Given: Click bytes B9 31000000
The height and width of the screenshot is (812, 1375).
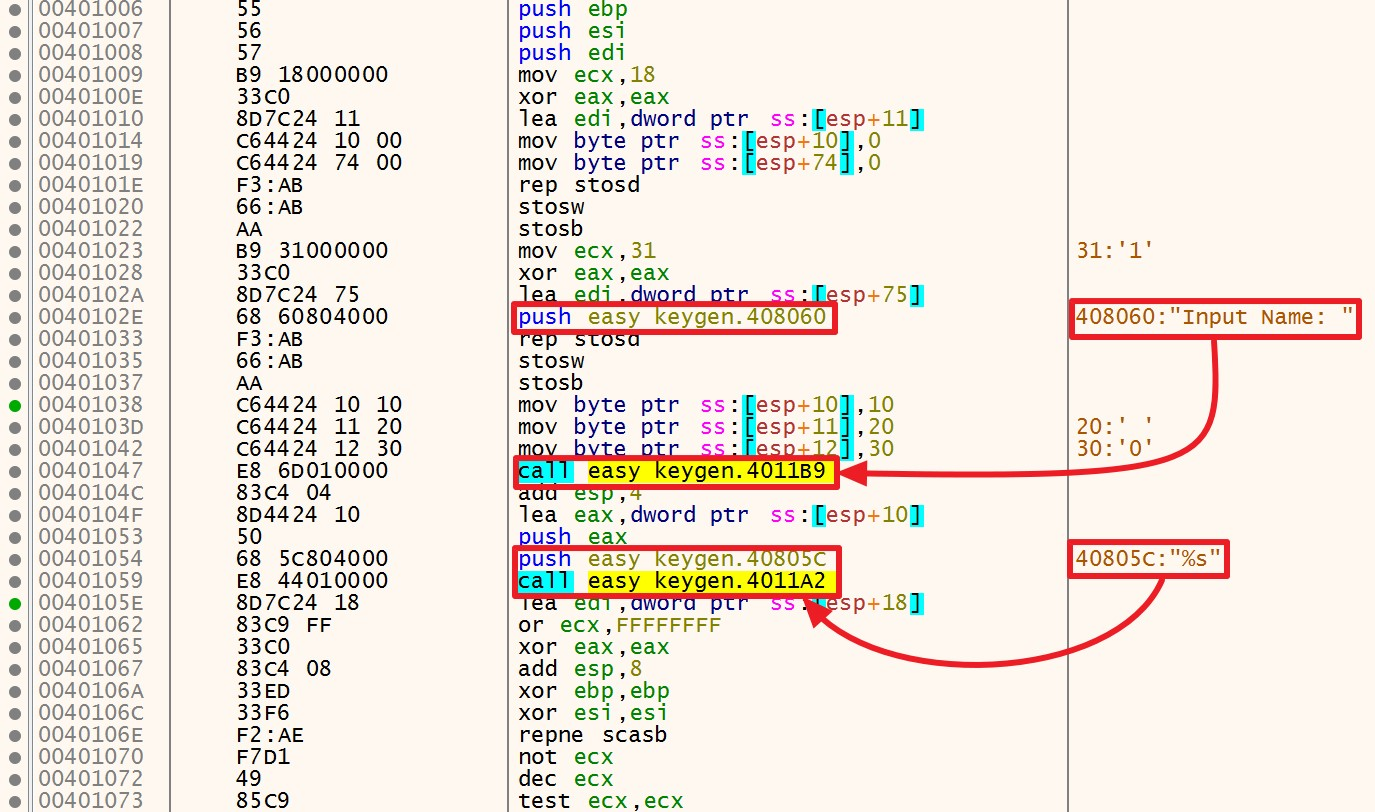Looking at the screenshot, I should click(311, 251).
